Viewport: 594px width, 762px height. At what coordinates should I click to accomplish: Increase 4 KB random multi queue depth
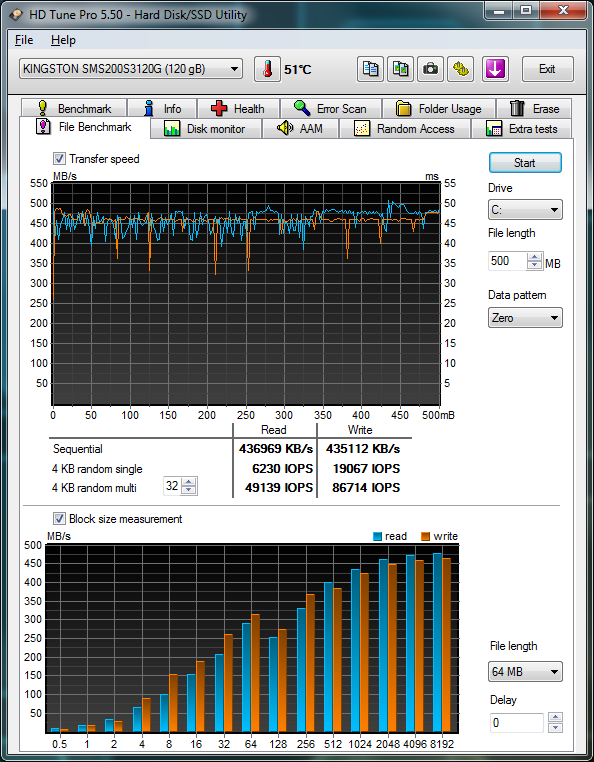[188, 482]
